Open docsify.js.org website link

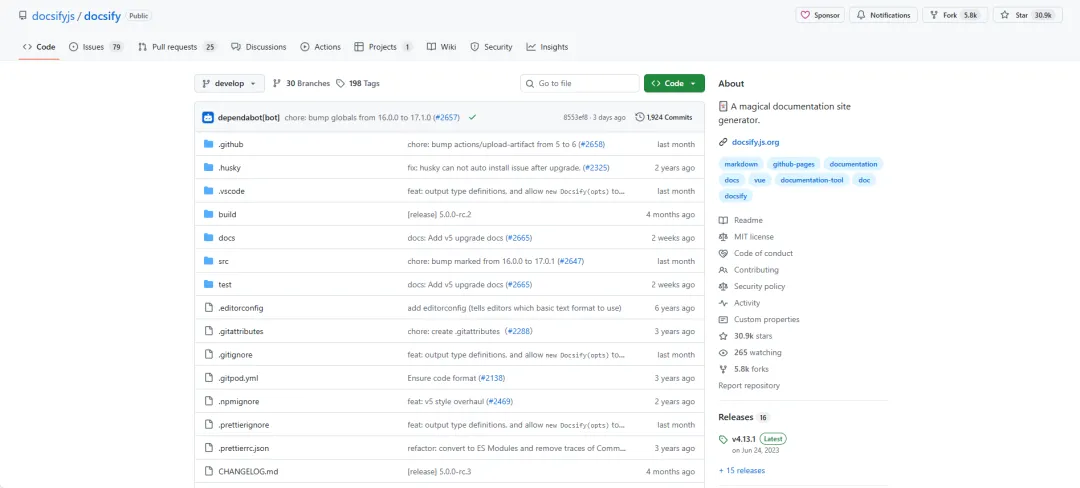756,142
